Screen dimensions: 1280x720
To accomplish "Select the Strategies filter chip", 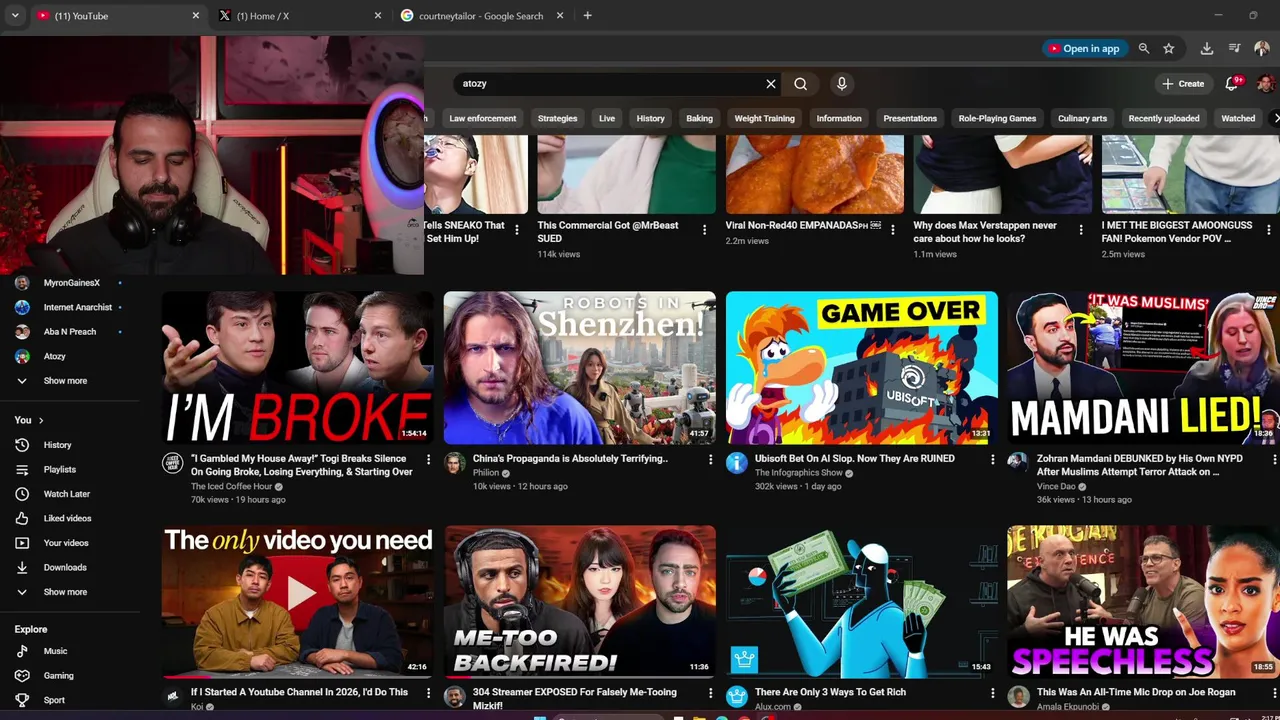I will pos(557,118).
